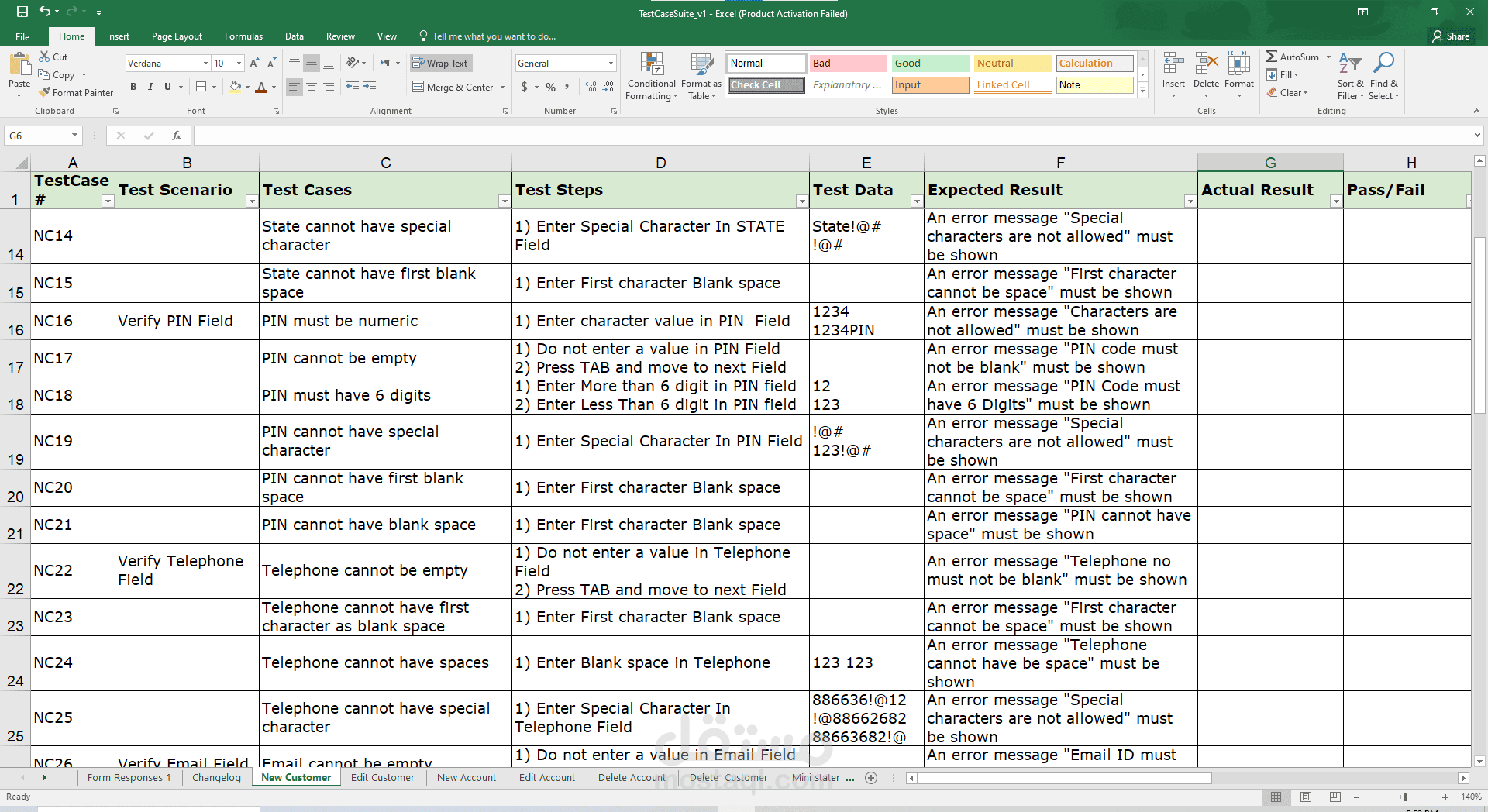Screen dimensions: 1488x812
Task: Apply the Bad cell style swatch
Action: coord(848,64)
